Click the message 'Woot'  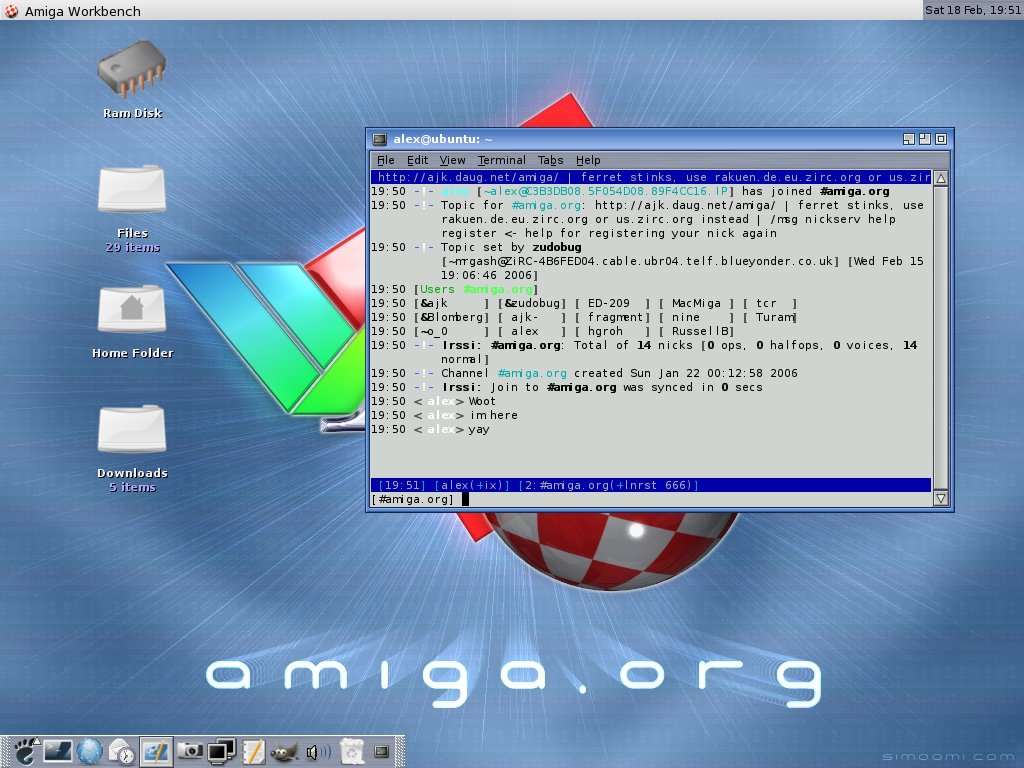482,401
